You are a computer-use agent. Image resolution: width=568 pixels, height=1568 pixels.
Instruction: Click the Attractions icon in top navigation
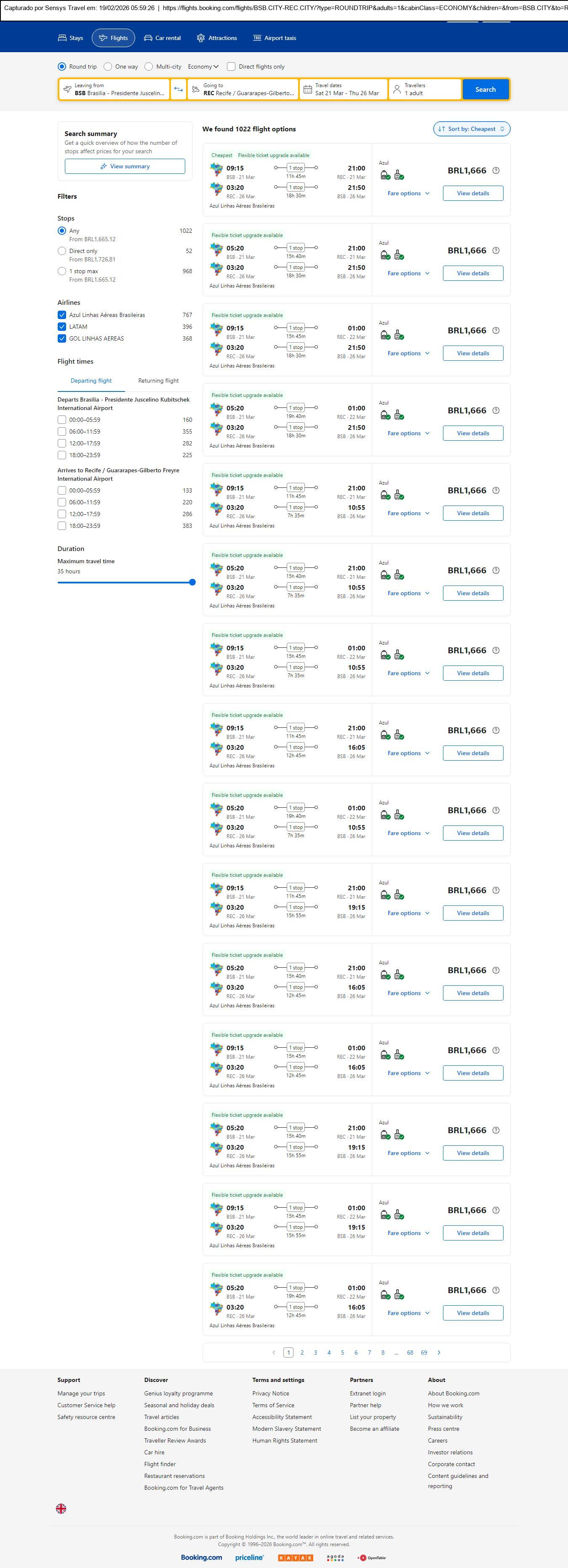(x=201, y=38)
